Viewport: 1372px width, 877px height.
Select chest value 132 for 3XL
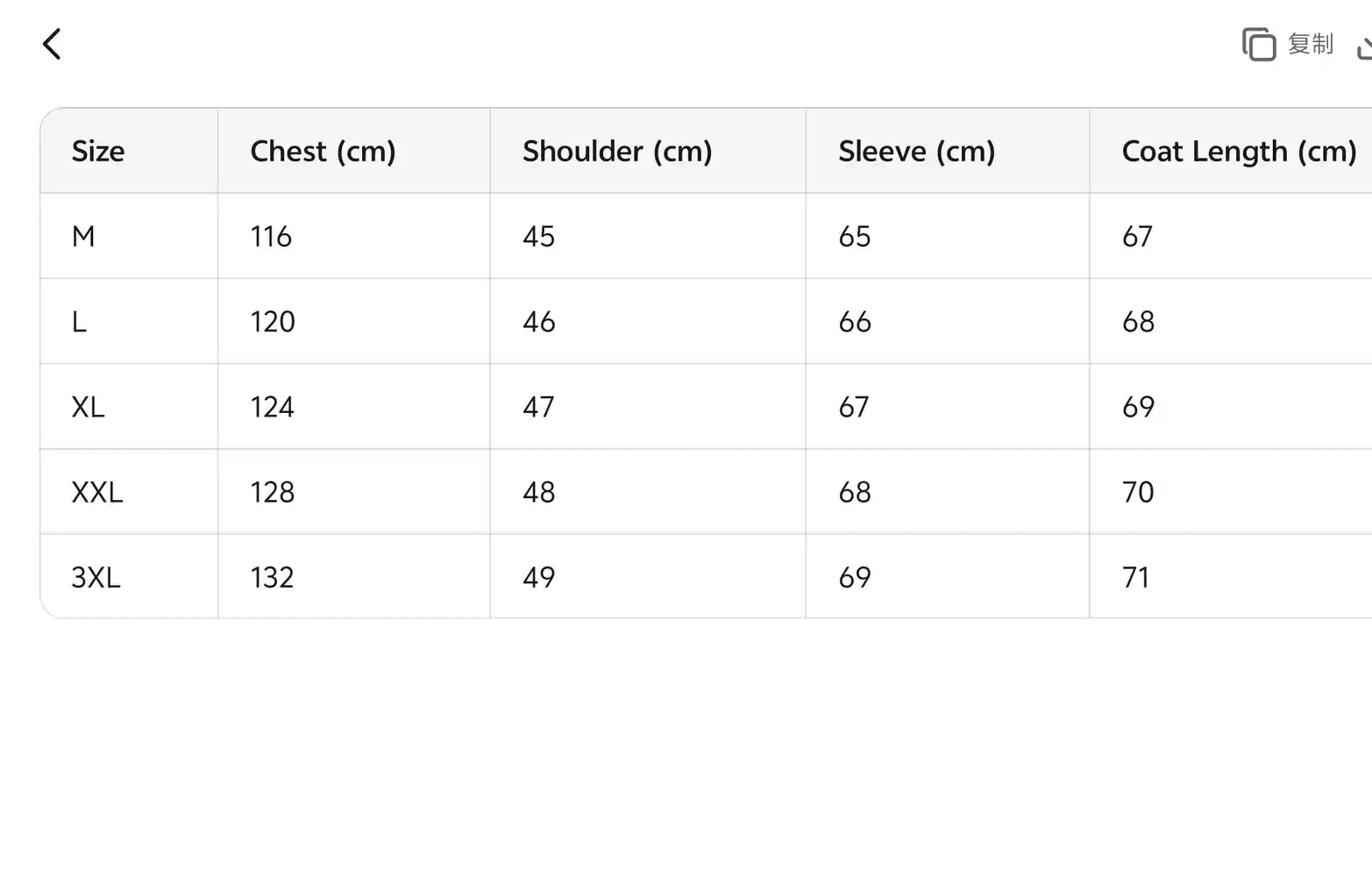point(272,577)
